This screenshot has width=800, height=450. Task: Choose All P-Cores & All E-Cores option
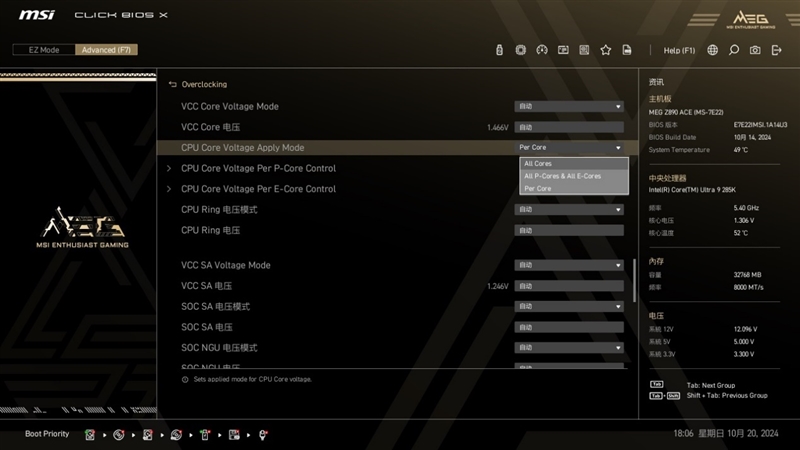(x=573, y=176)
